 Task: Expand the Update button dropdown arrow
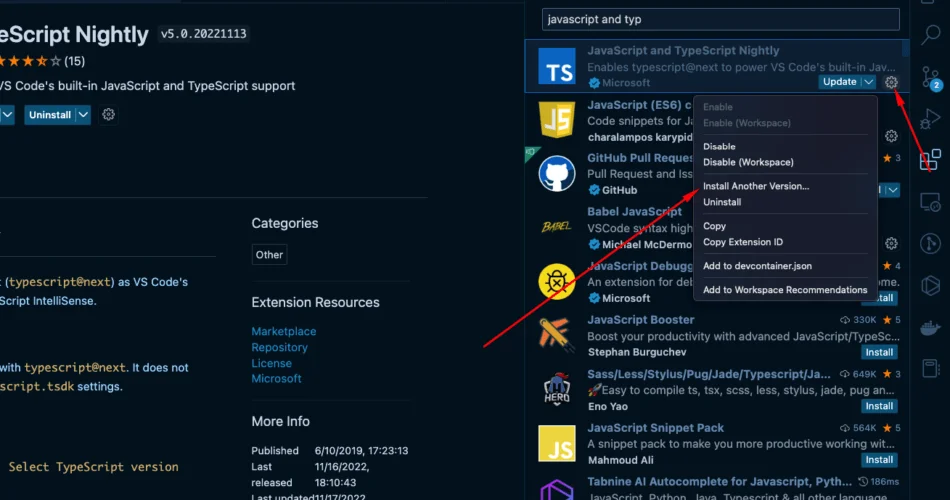(x=869, y=82)
